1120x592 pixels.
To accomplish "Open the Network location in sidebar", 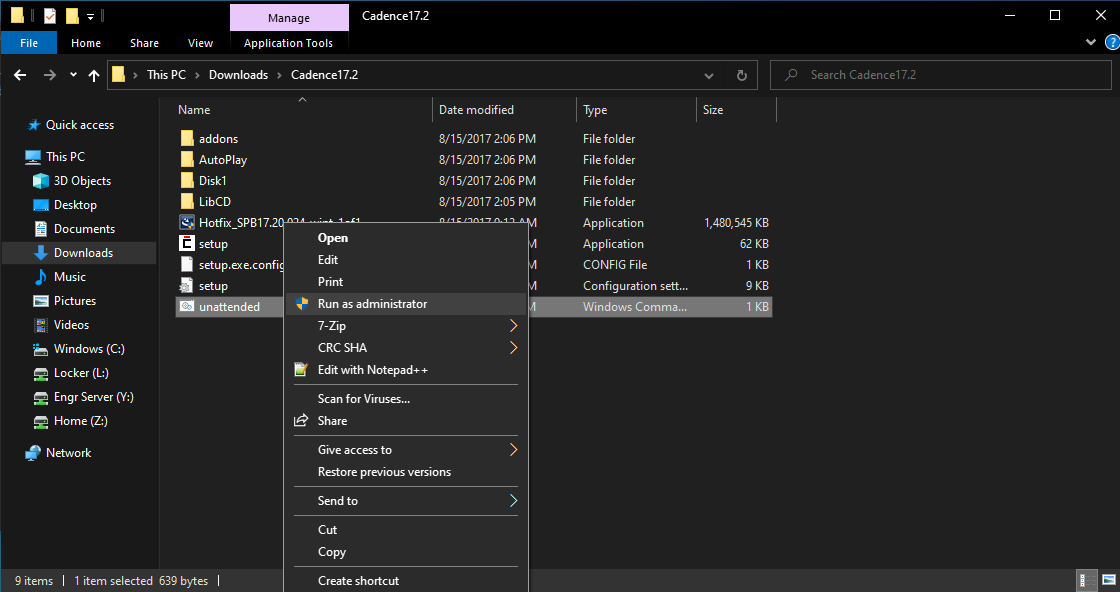I will pyautogui.click(x=68, y=453).
